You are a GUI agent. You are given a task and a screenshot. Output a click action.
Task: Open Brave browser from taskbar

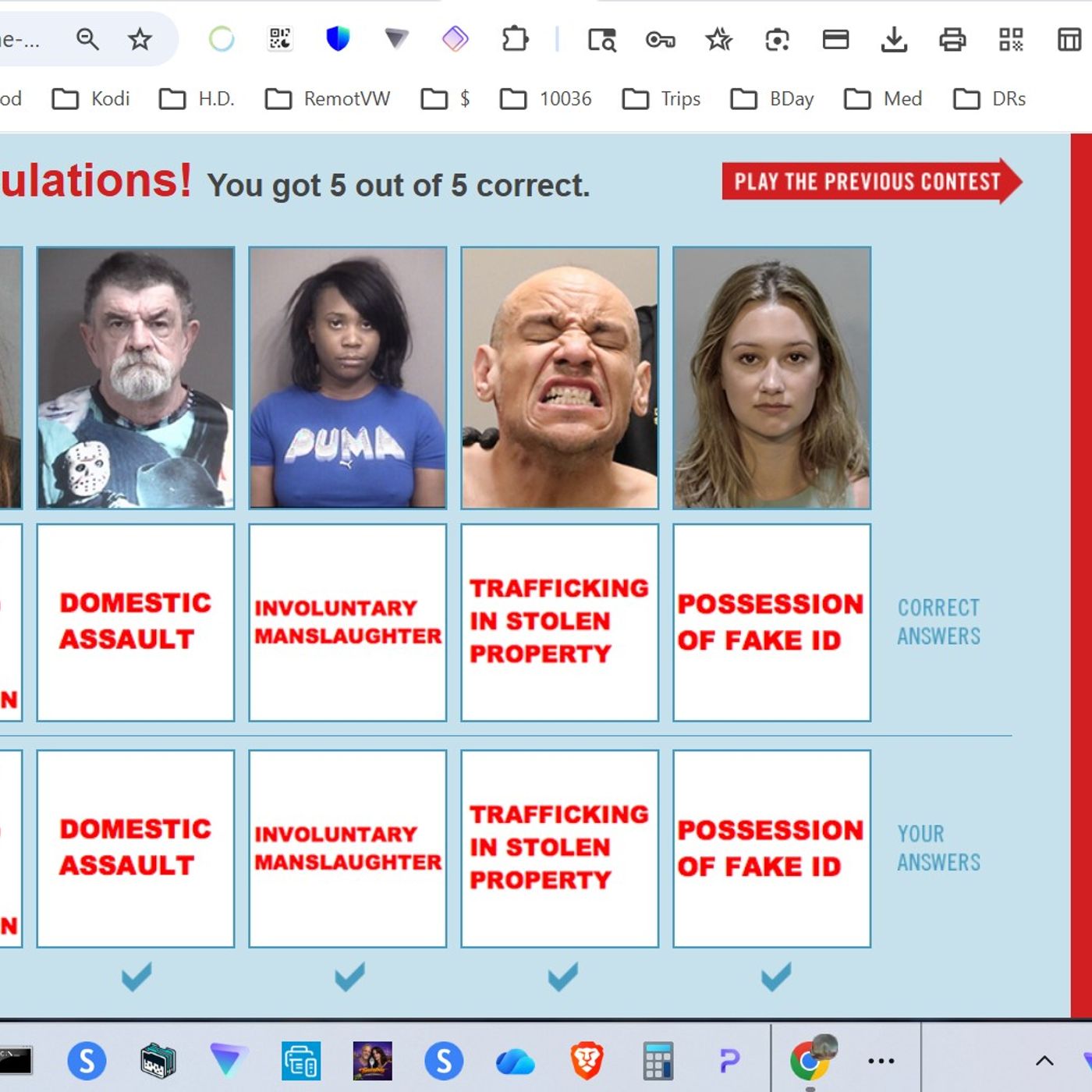[x=587, y=1061]
